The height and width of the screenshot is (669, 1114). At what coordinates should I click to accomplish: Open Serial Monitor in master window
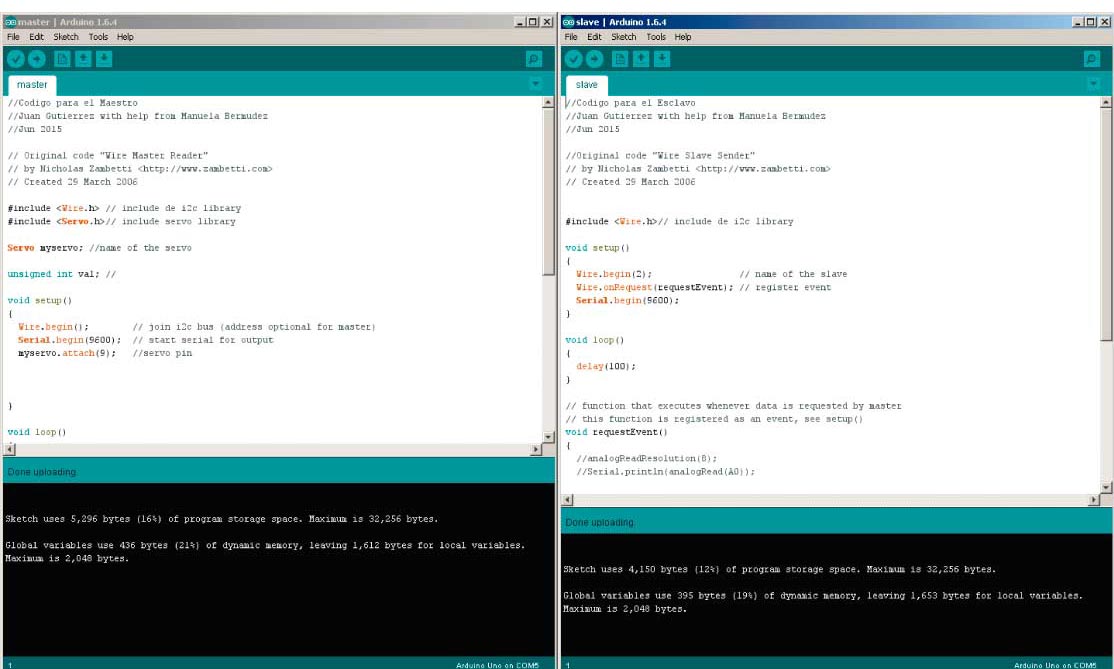[x=534, y=59]
